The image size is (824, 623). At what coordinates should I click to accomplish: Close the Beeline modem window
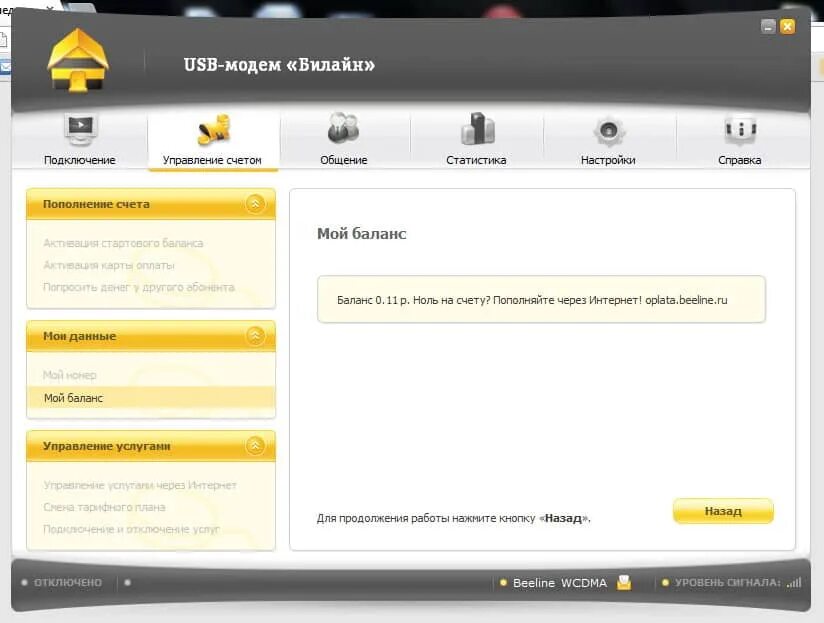tap(788, 26)
